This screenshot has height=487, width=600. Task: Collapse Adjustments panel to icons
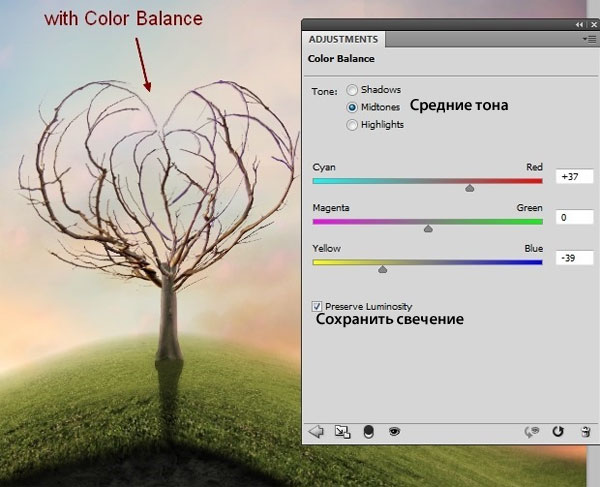tap(579, 24)
